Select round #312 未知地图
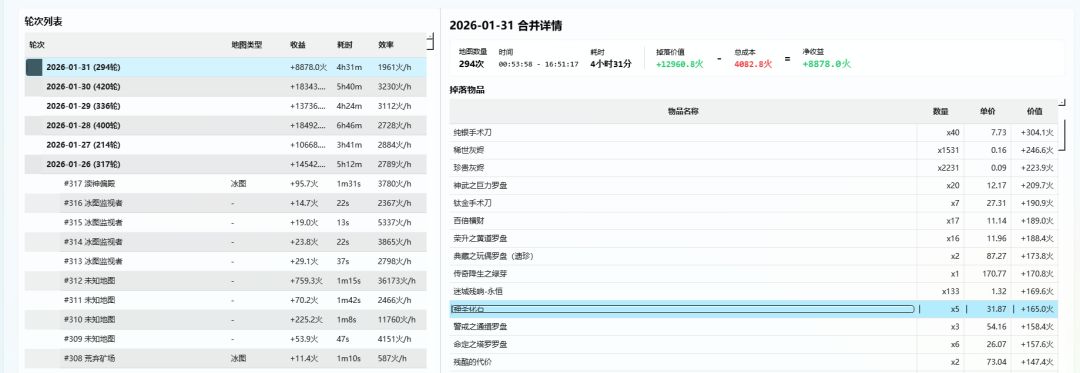The image size is (1080, 373). (225, 281)
